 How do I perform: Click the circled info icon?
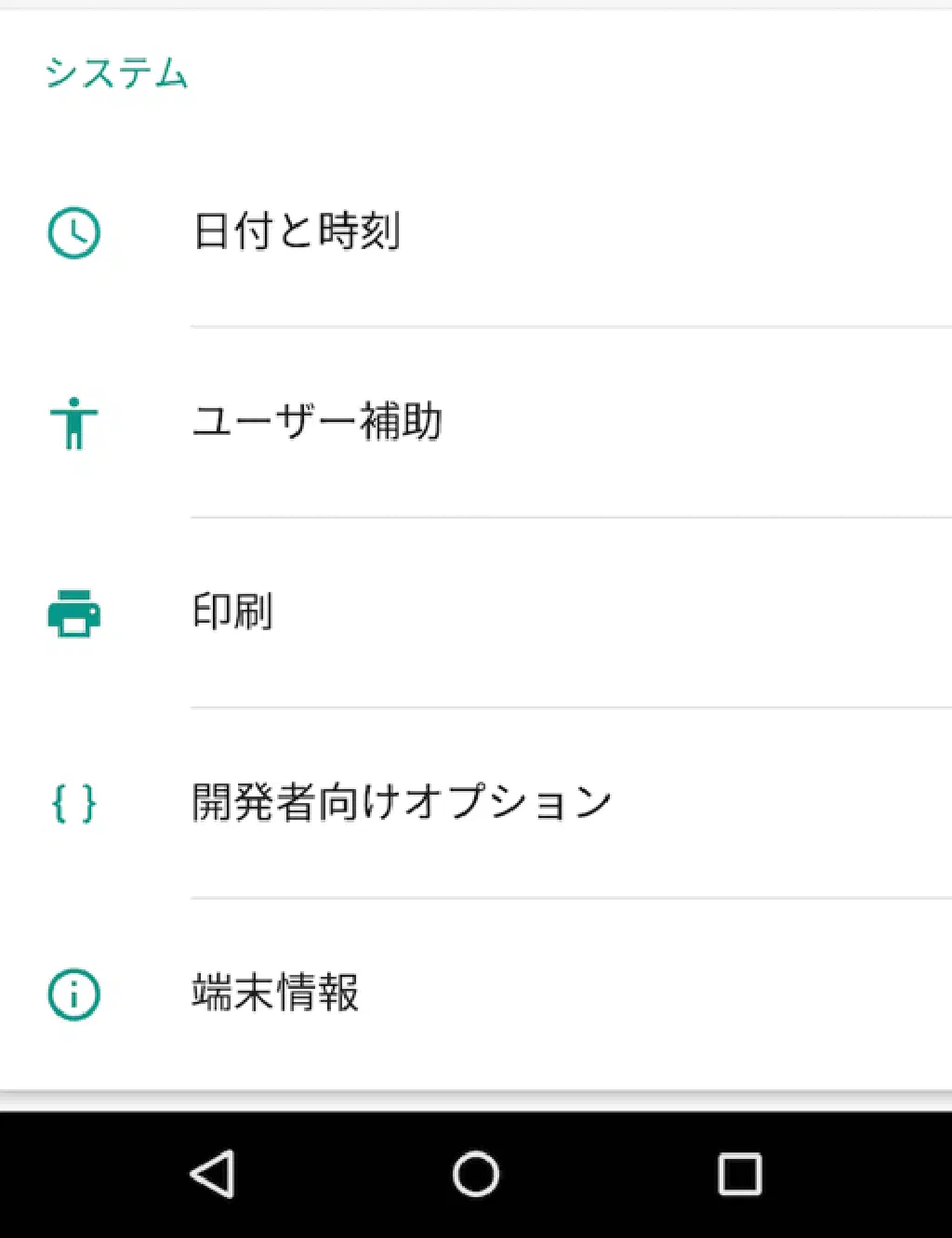coord(74,994)
